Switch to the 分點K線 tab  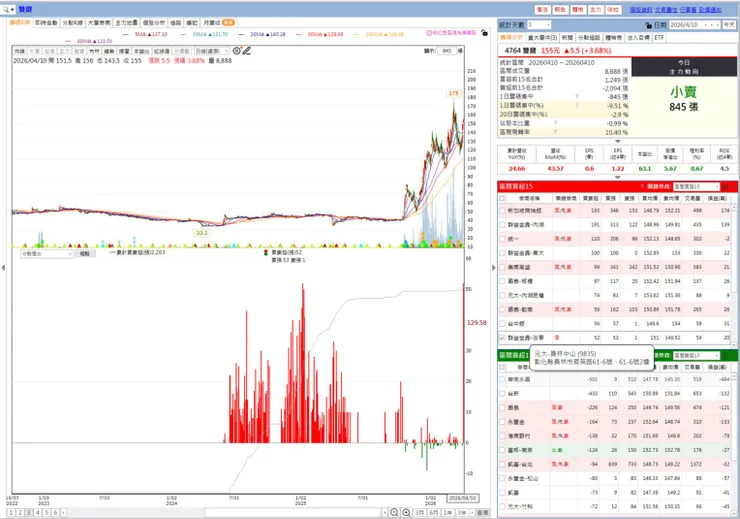click(73, 23)
